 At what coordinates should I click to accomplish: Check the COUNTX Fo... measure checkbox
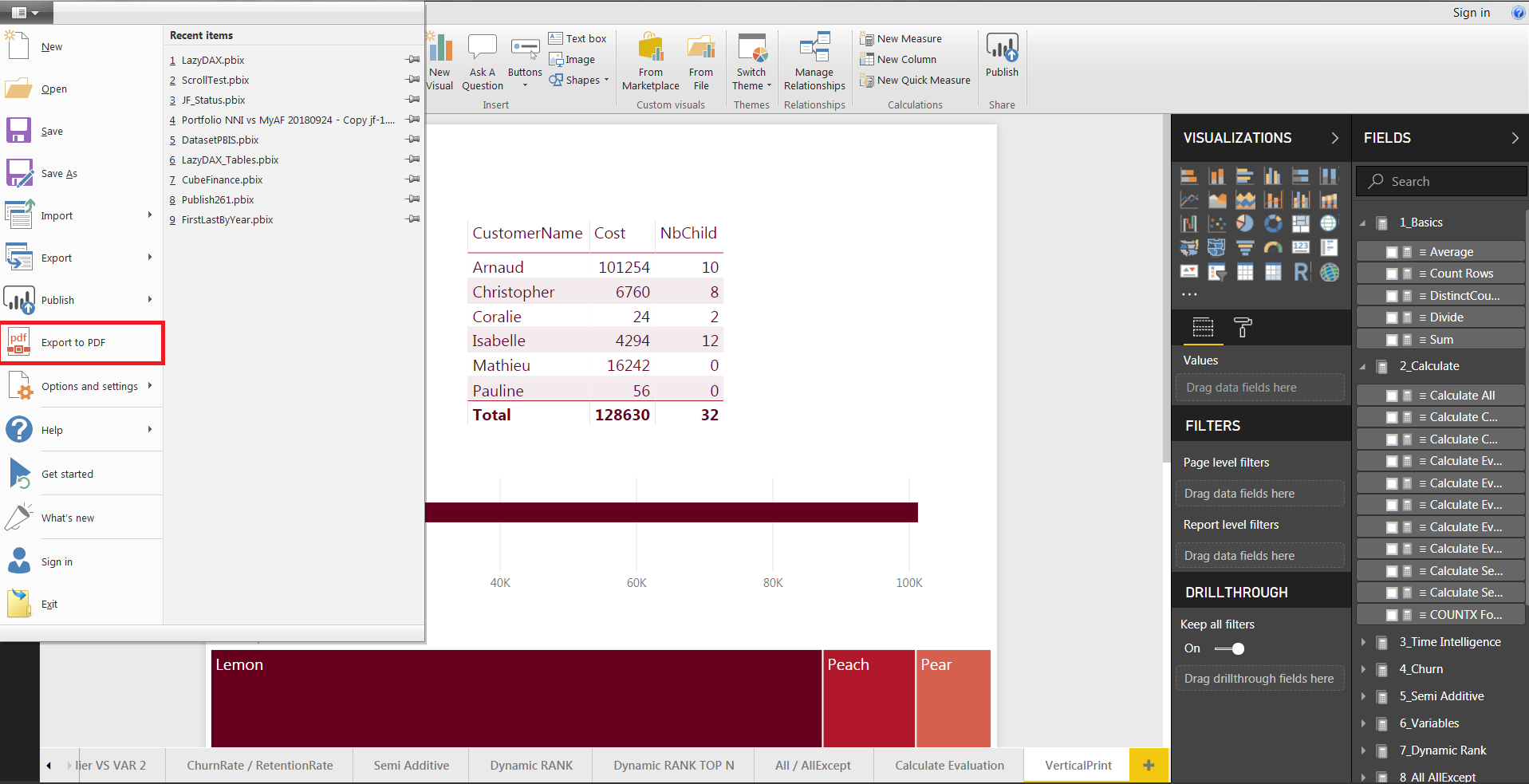(1392, 615)
